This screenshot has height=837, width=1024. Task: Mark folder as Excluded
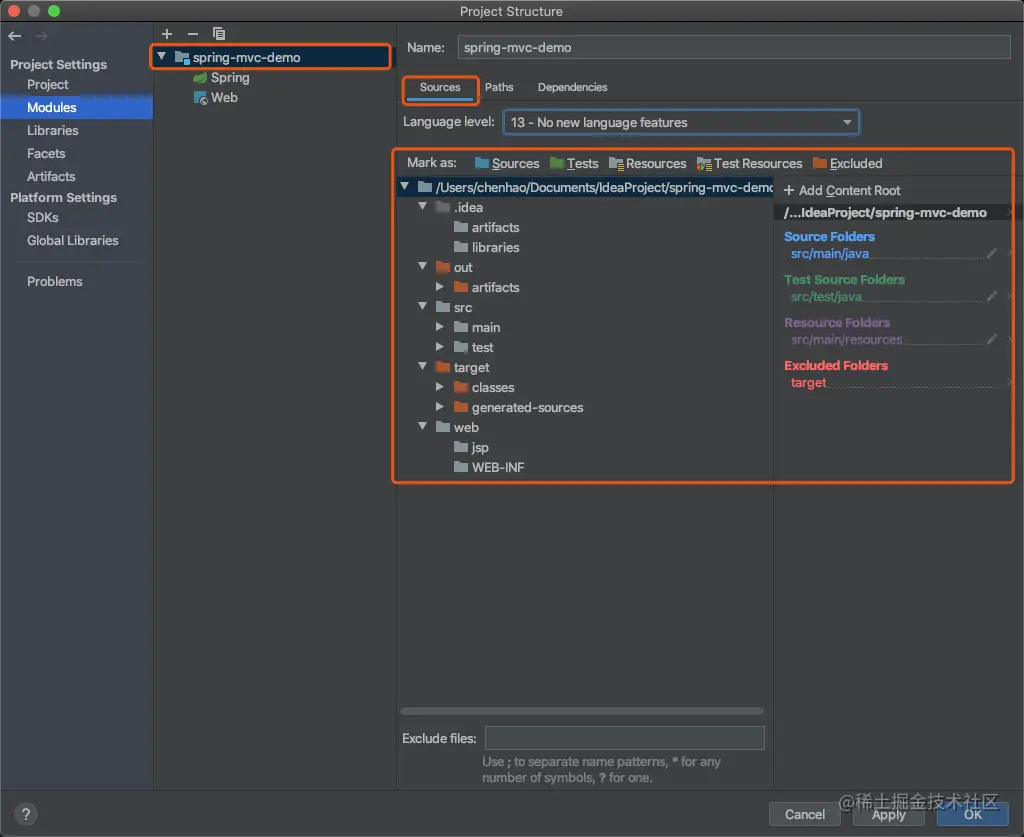coord(847,164)
